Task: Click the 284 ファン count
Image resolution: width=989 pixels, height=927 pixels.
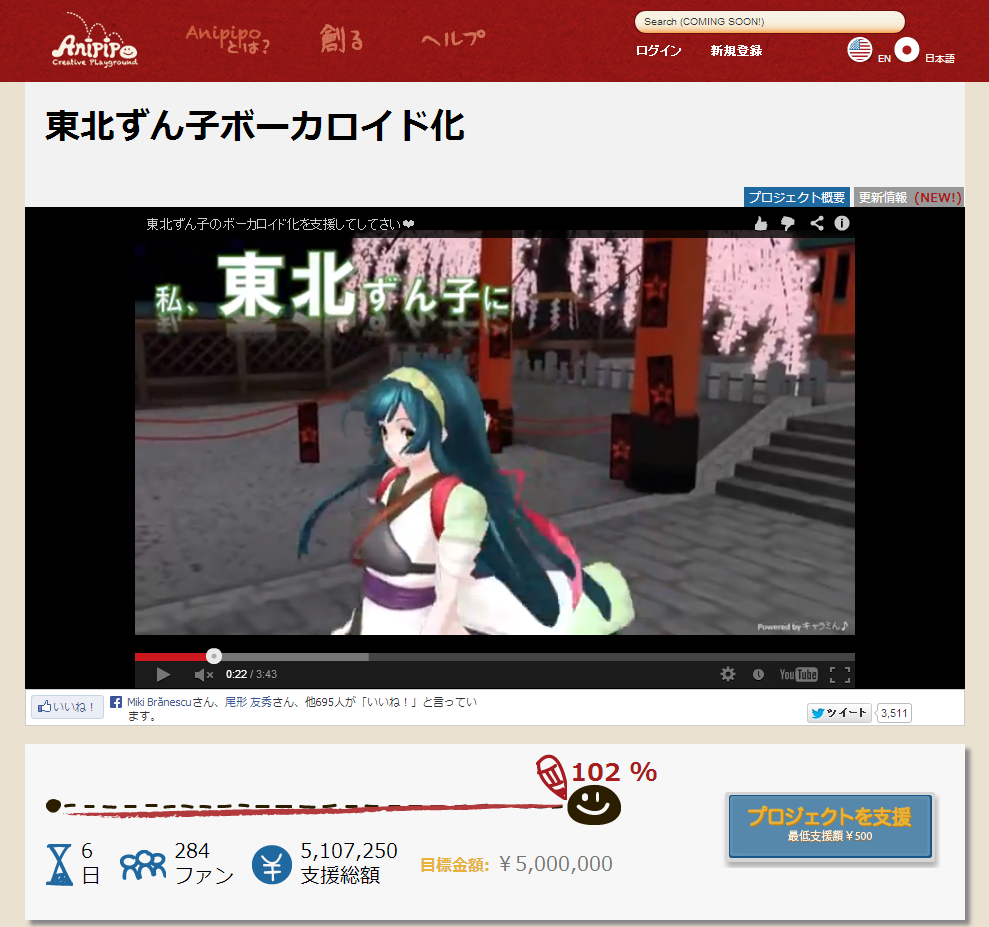Action: pyautogui.click(x=204, y=863)
